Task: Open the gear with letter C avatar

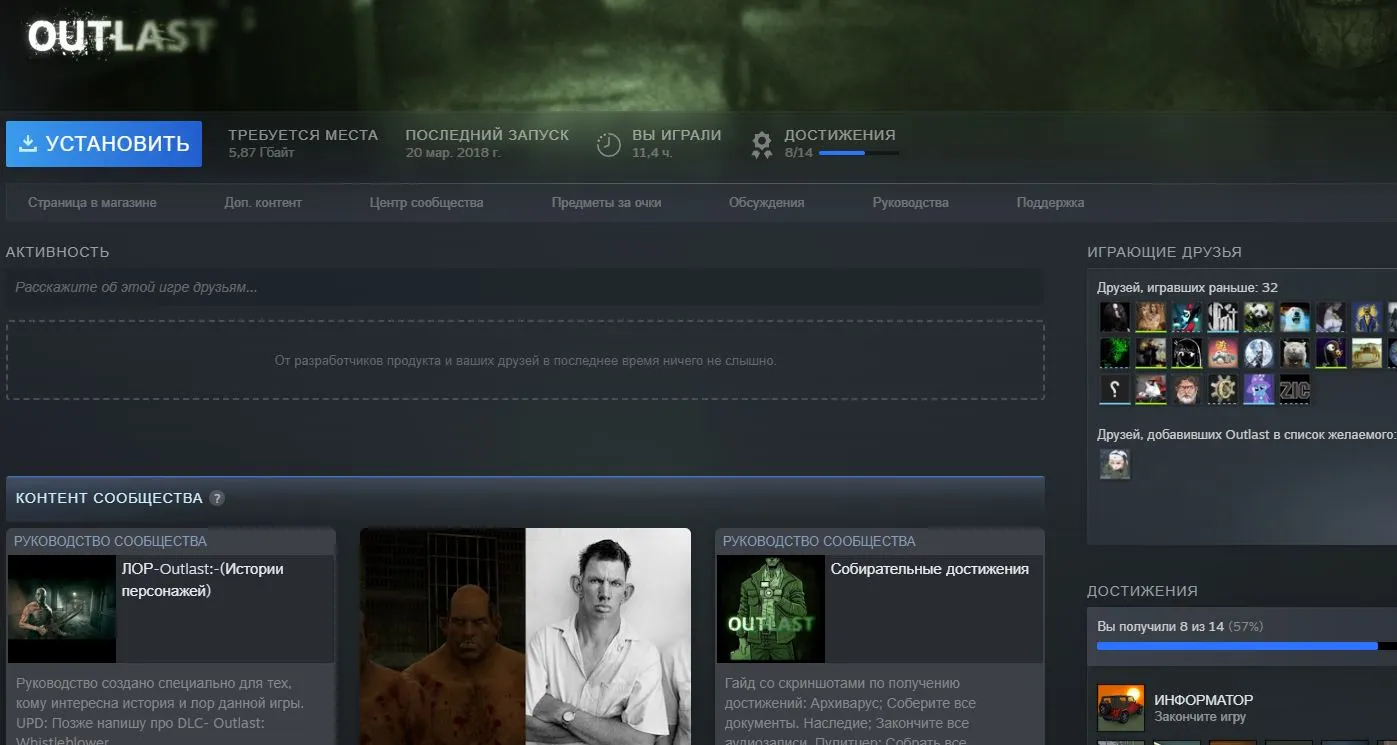Action: (1223, 389)
